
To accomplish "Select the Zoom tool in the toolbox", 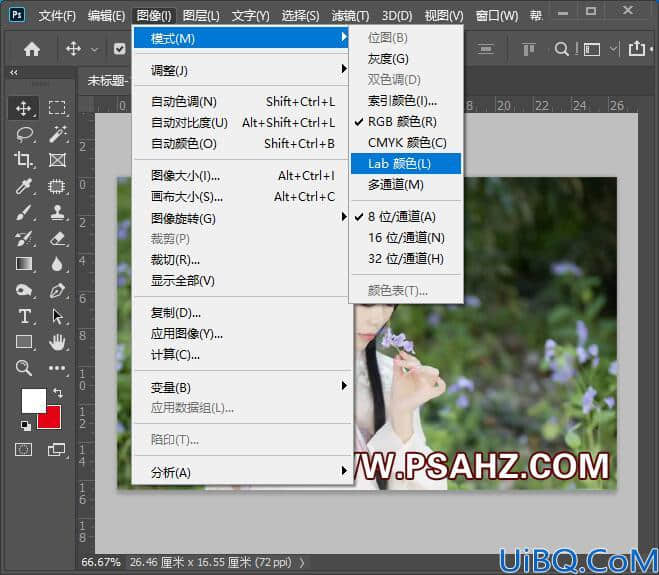I will 24,368.
